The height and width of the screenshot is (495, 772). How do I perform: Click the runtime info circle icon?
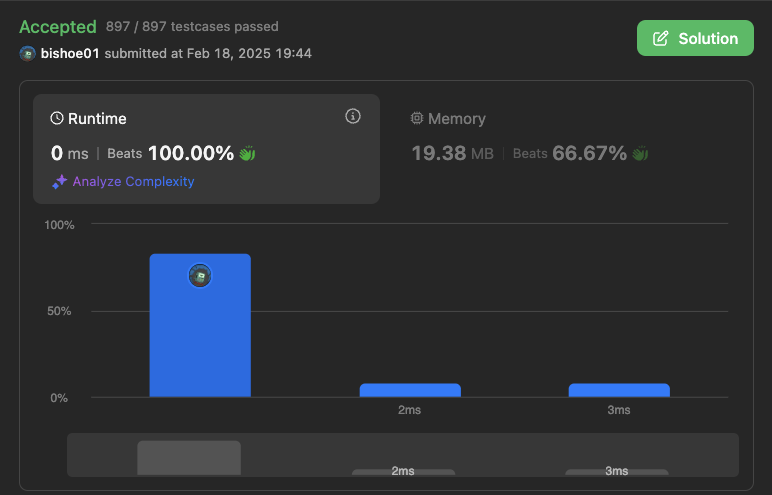[353, 116]
